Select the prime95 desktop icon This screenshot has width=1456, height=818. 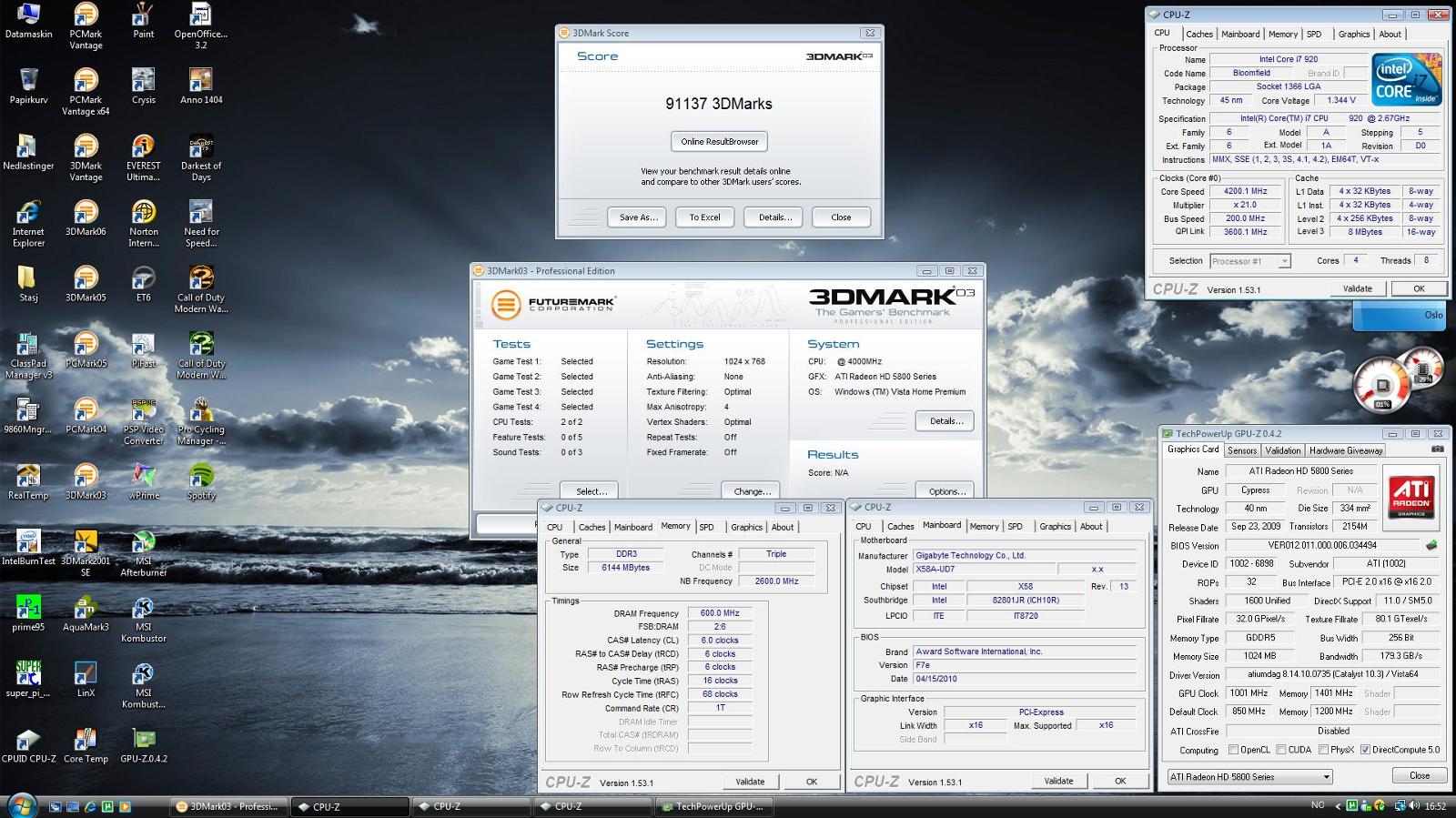coord(28,613)
